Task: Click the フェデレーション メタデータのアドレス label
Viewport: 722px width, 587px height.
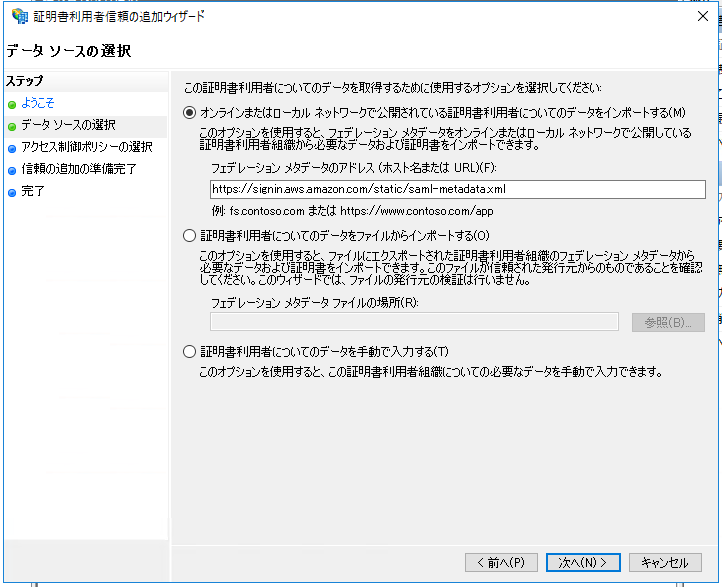Action: pos(354,168)
